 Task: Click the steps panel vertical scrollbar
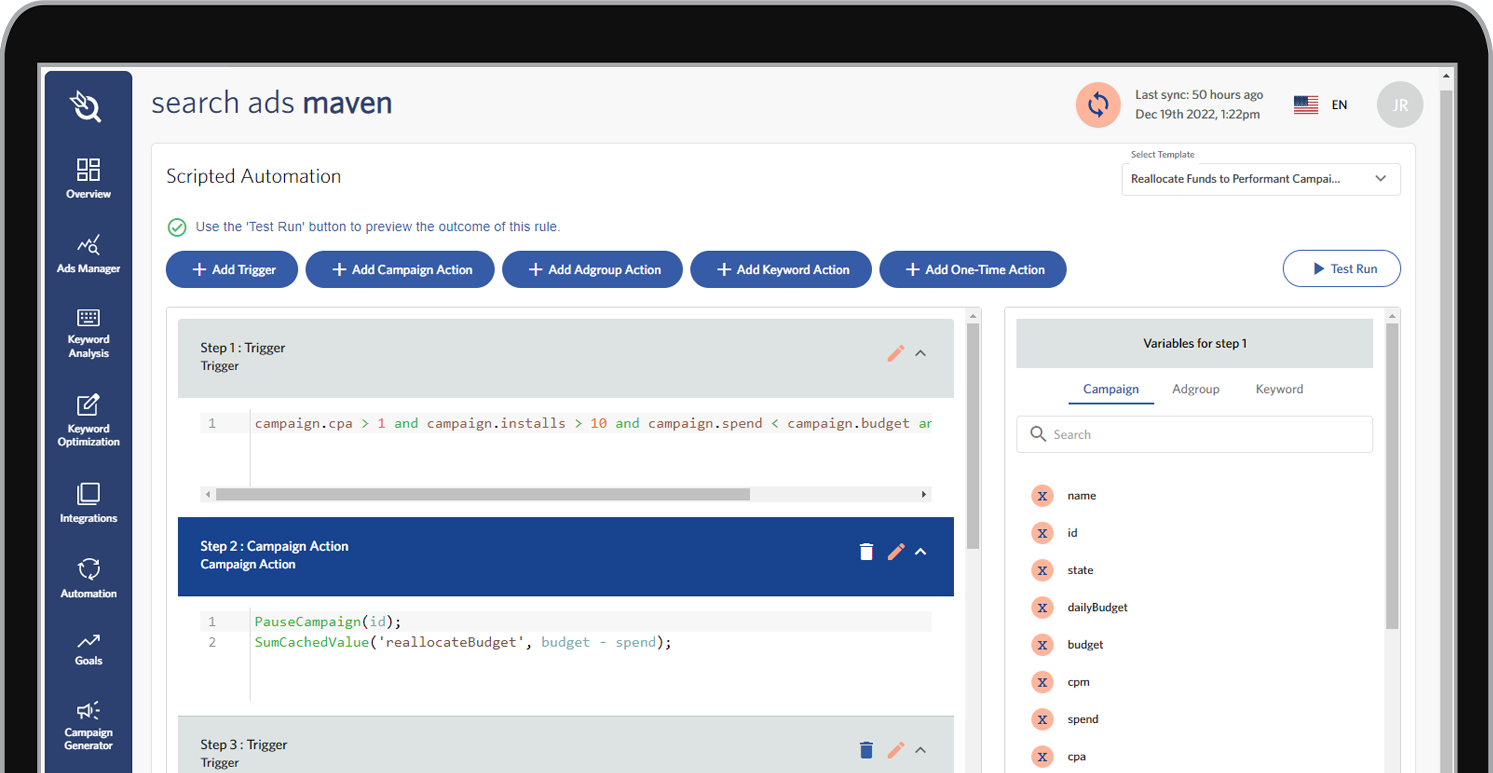[x=973, y=435]
